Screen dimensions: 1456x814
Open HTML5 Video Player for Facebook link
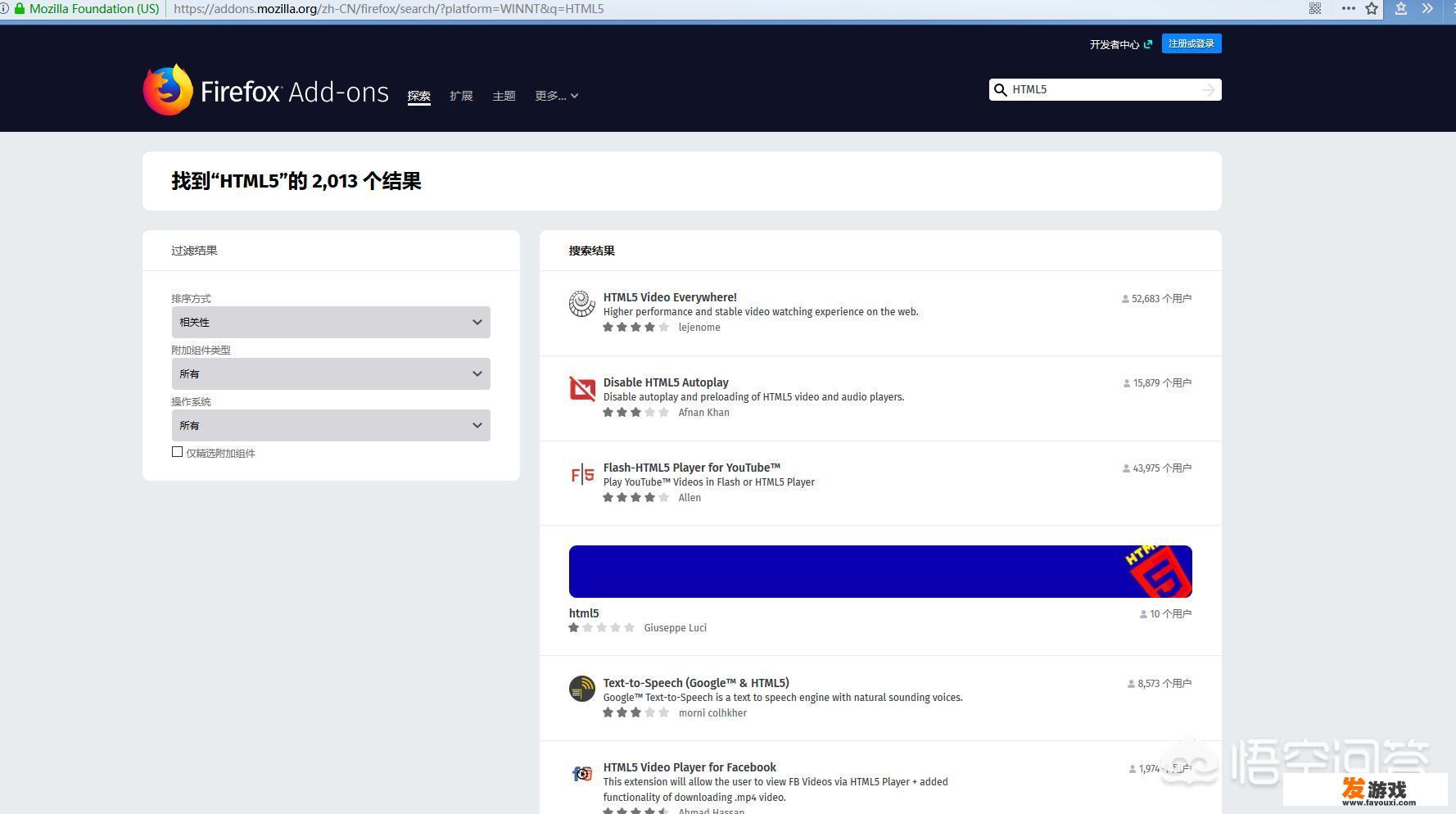tap(690, 767)
